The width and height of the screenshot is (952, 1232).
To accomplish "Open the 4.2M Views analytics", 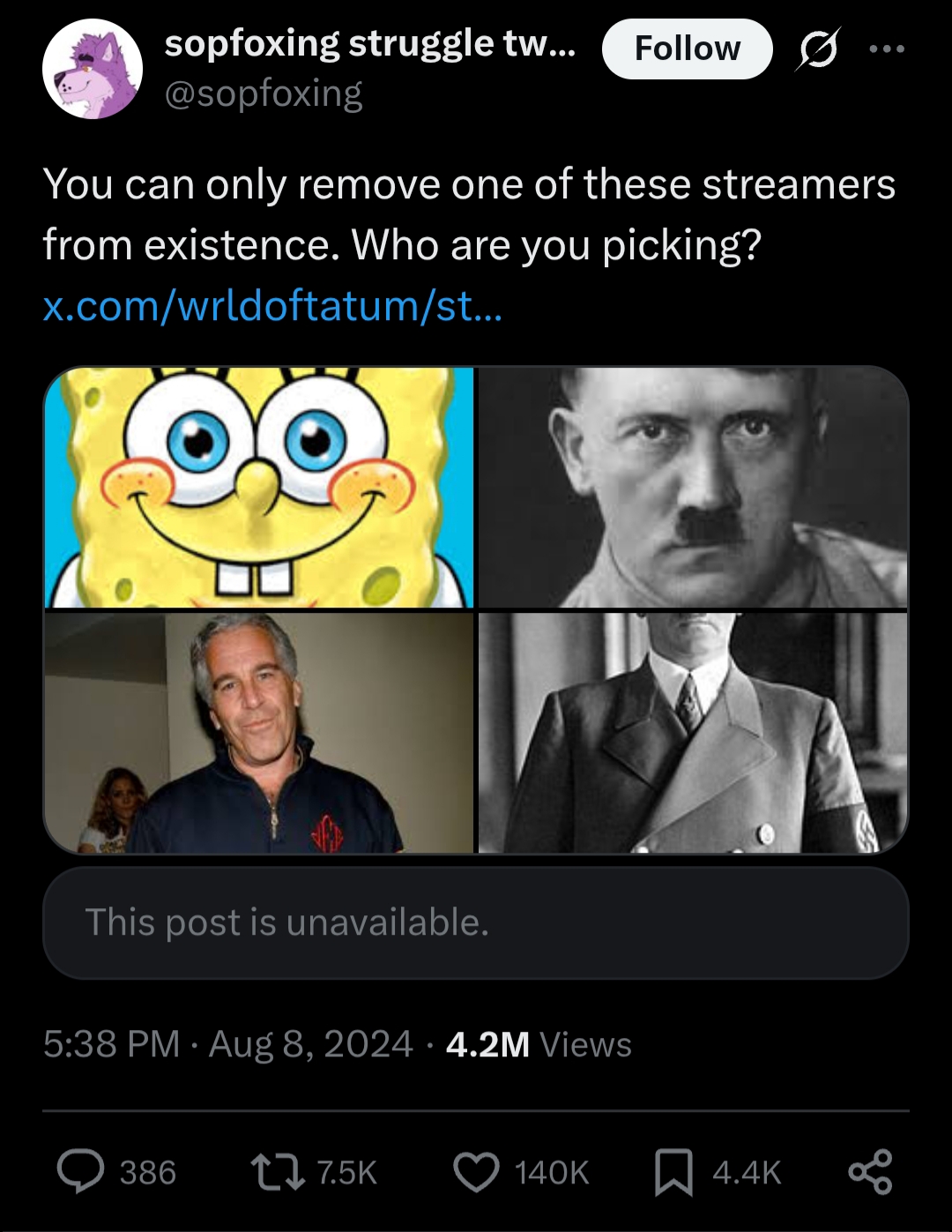I will coord(539,1044).
